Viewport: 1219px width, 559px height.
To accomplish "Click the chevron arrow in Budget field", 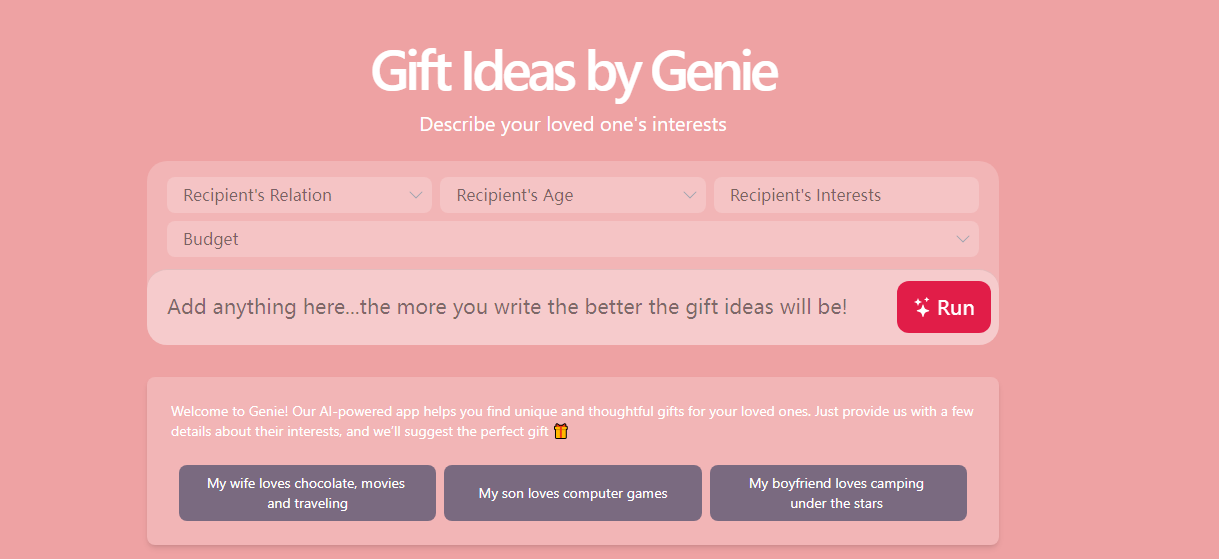I will click(963, 239).
